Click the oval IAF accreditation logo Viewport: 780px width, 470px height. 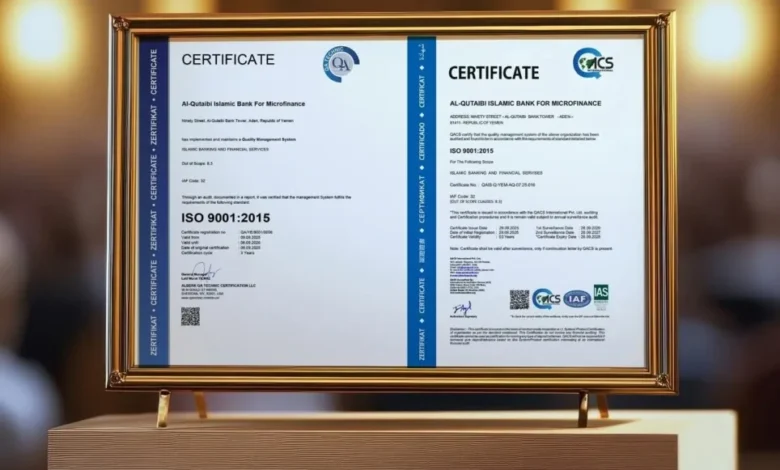click(x=576, y=298)
